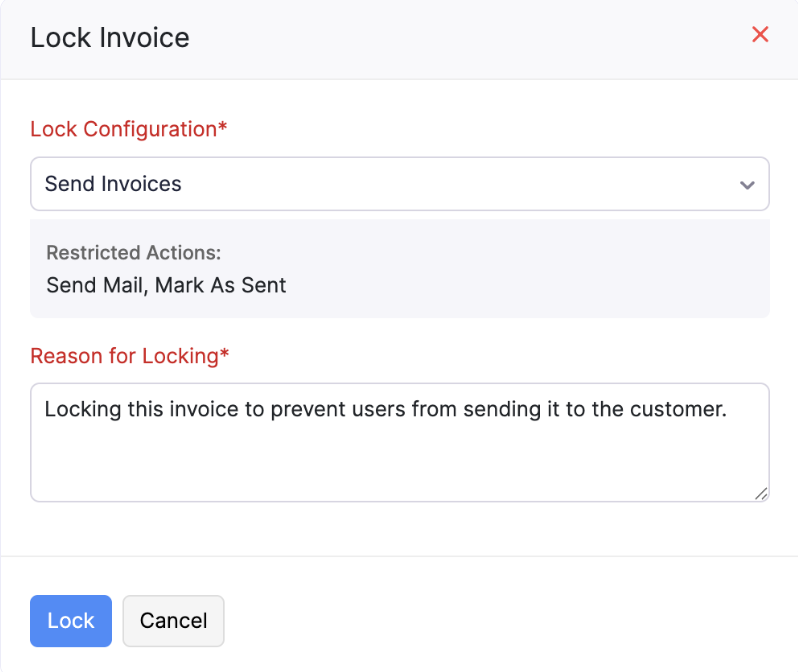The height and width of the screenshot is (672, 798).
Task: Click the asterisk next to Lock Configuration
Action: 223,129
